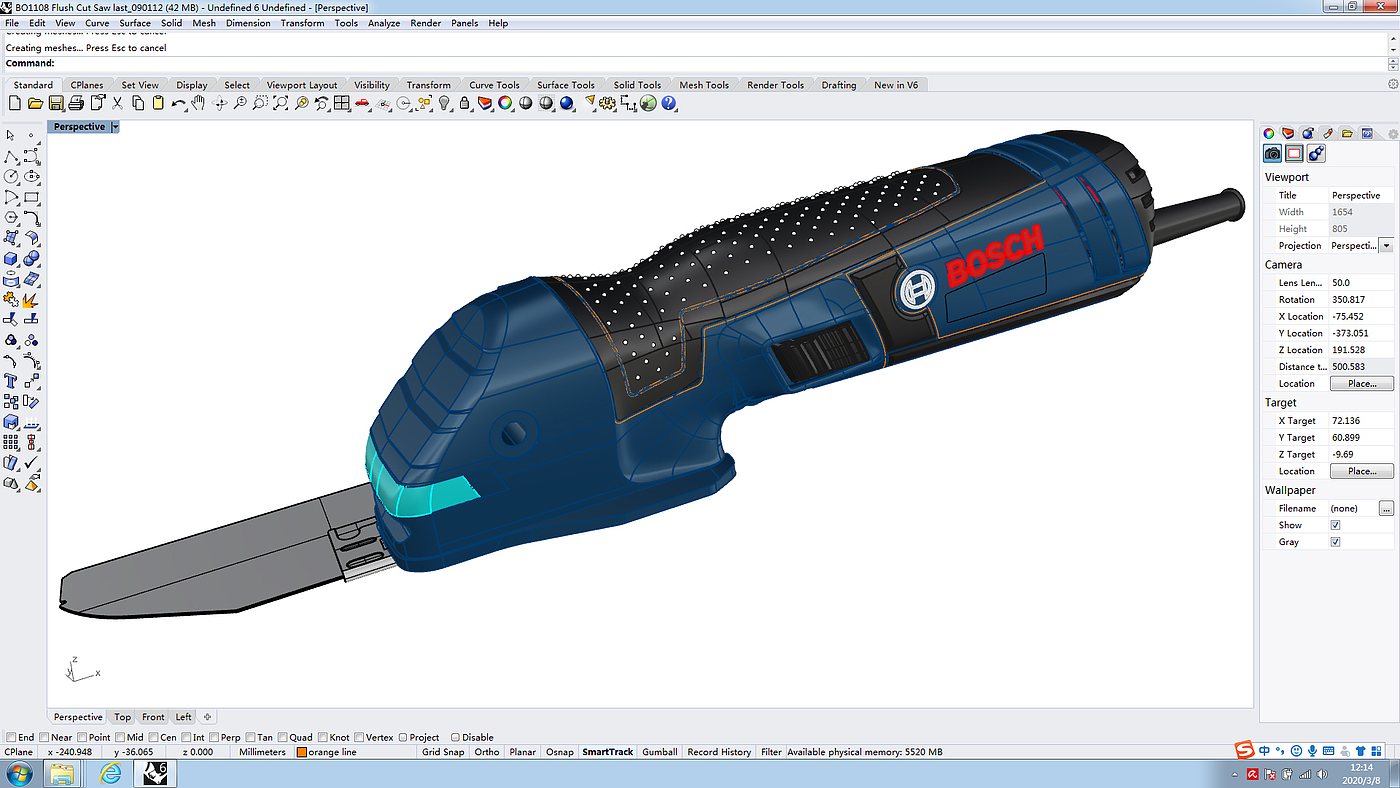Open the Projection dropdown
This screenshot has height=788, width=1400.
pyautogui.click(x=1385, y=246)
